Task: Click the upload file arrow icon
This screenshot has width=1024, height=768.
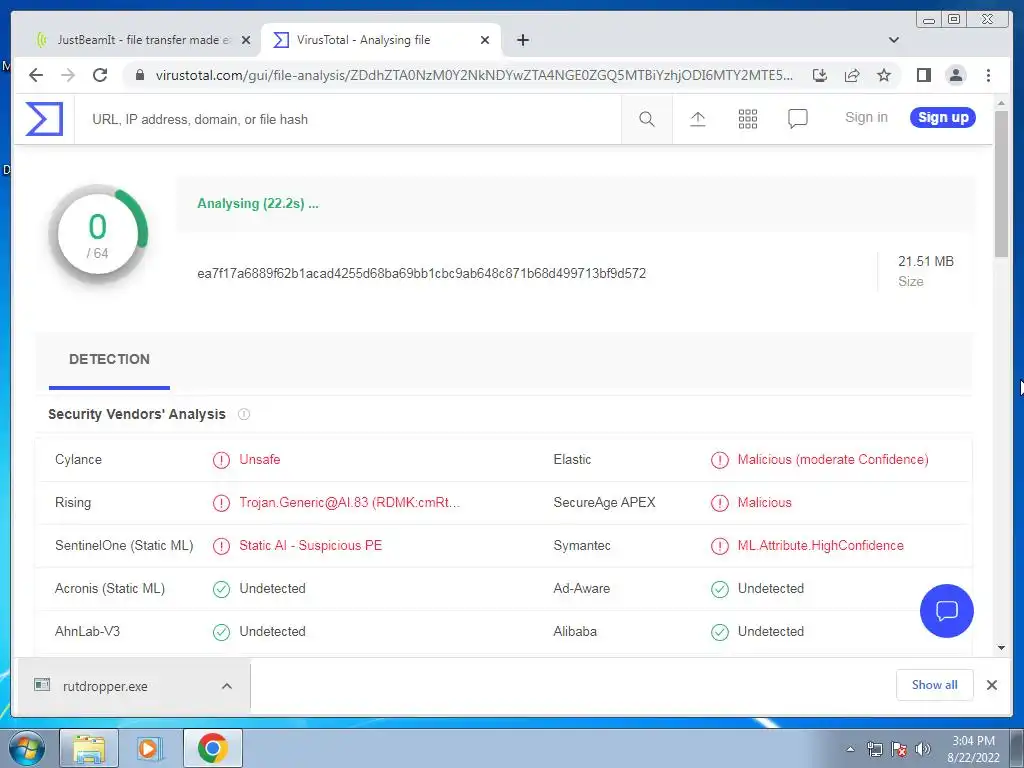Action: point(697,119)
